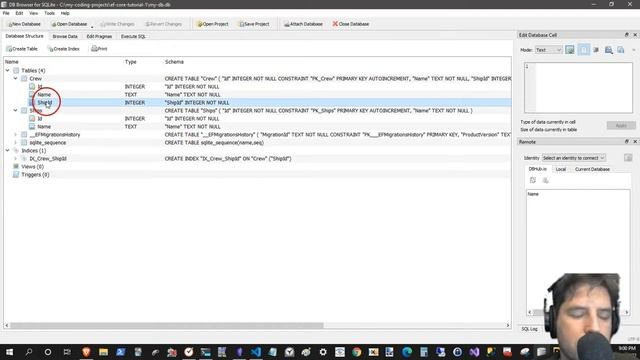Select the Name field under Ships
This screenshot has width=640, height=360.
click(x=258, y=127)
